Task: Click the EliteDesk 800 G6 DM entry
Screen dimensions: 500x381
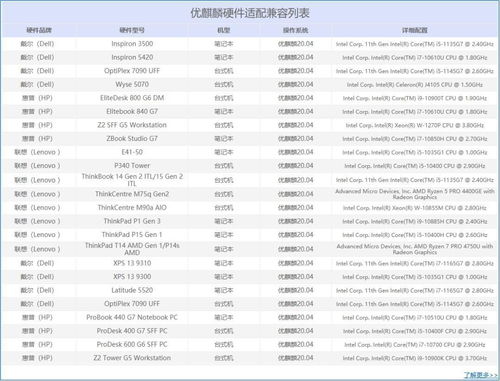Action: pos(132,98)
